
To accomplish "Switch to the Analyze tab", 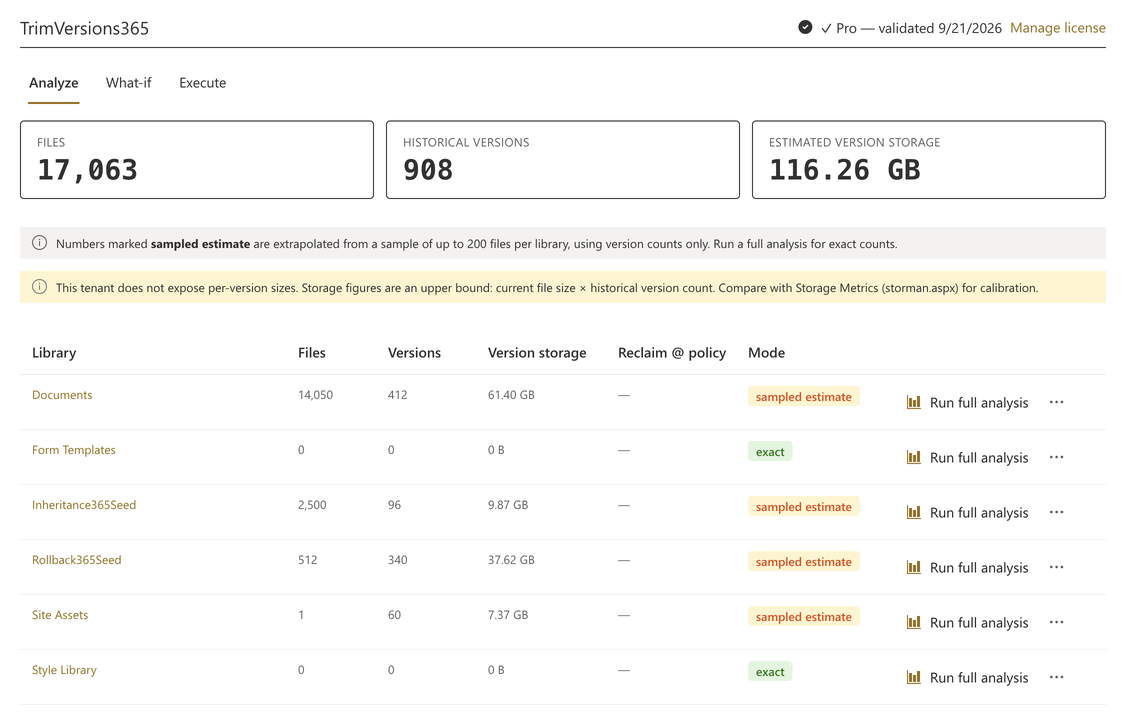I will [x=54, y=83].
